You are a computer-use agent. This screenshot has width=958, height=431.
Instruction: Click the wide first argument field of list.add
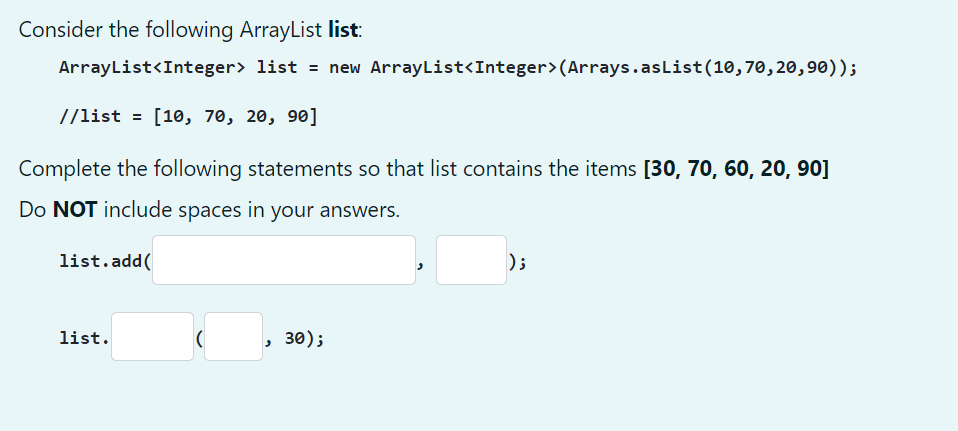283,260
